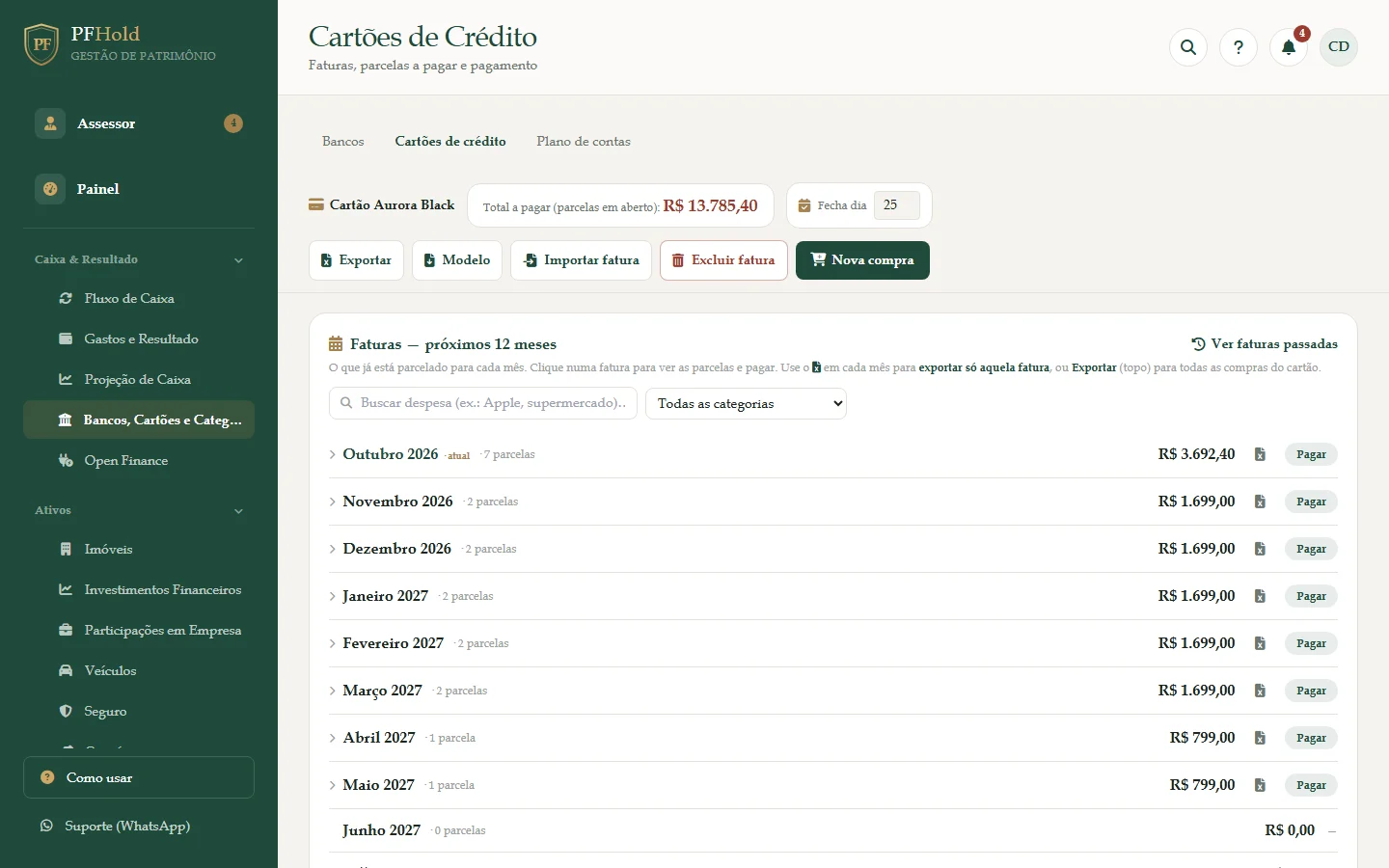Open the CD user avatar
Image resolution: width=1389 pixels, height=868 pixels.
click(1339, 47)
